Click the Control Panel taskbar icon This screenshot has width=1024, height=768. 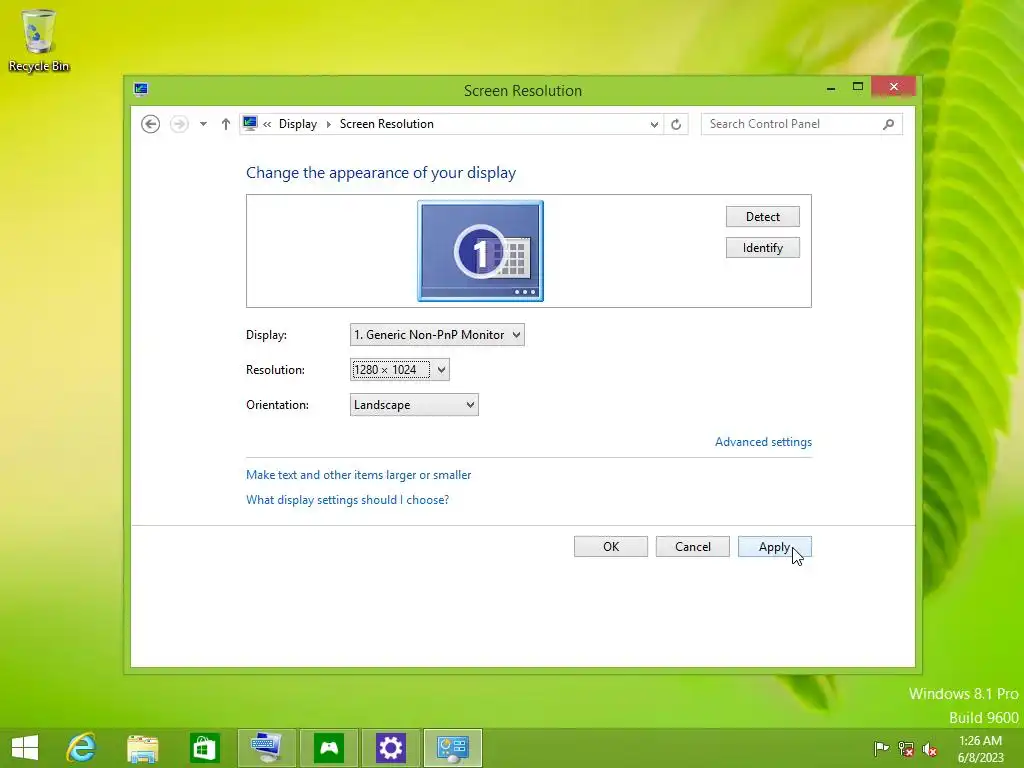(453, 748)
